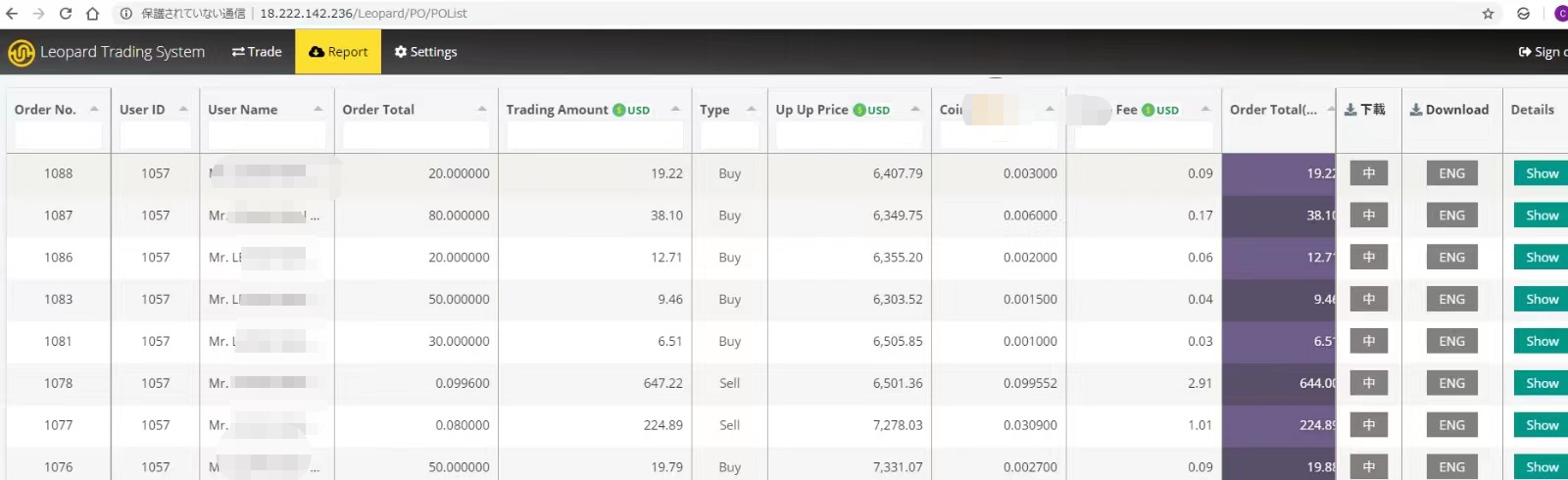The height and width of the screenshot is (480, 1568).
Task: Sort by Up Up Price column arrow
Action: (x=915, y=109)
